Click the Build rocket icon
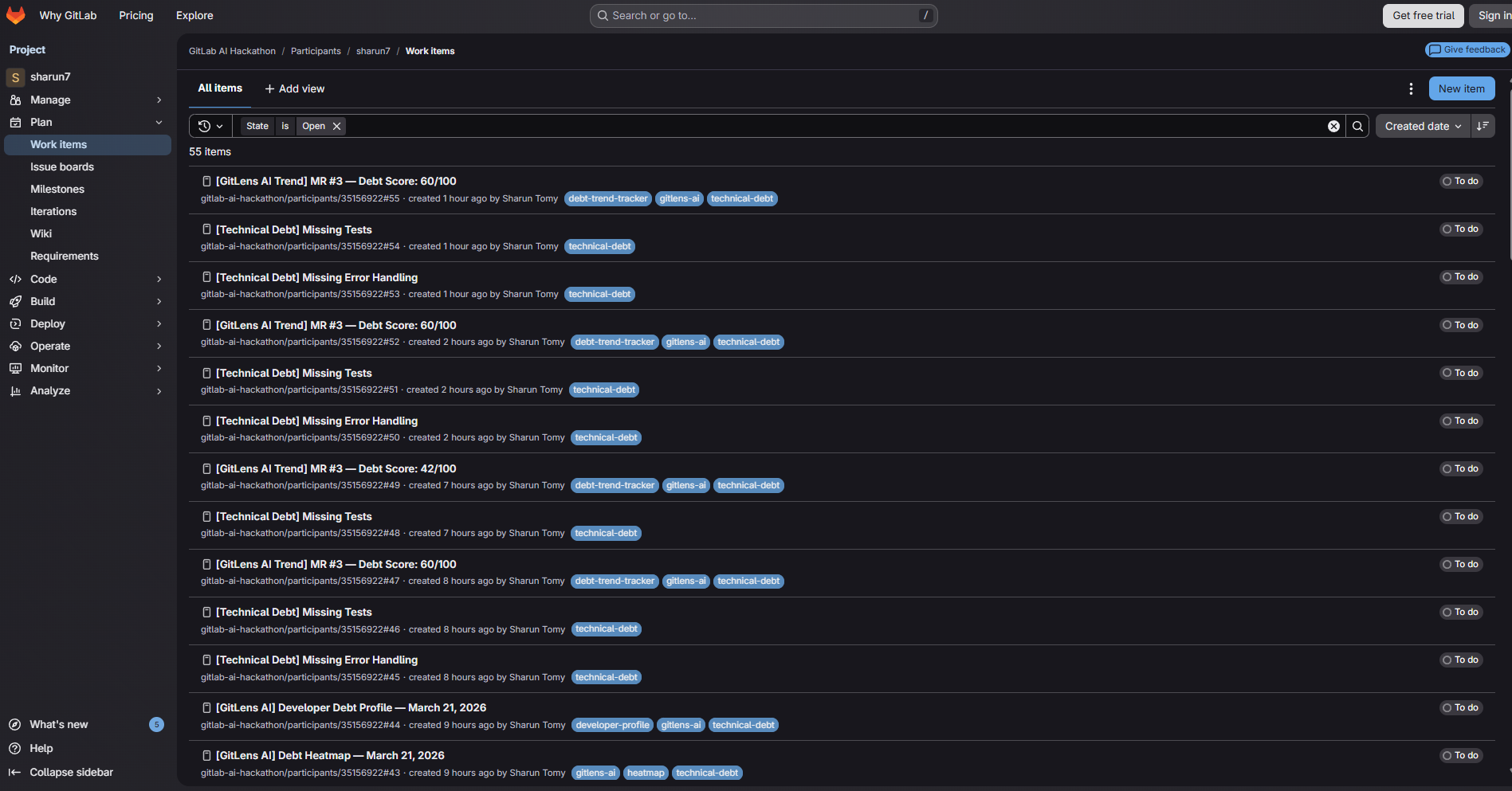 pos(15,301)
